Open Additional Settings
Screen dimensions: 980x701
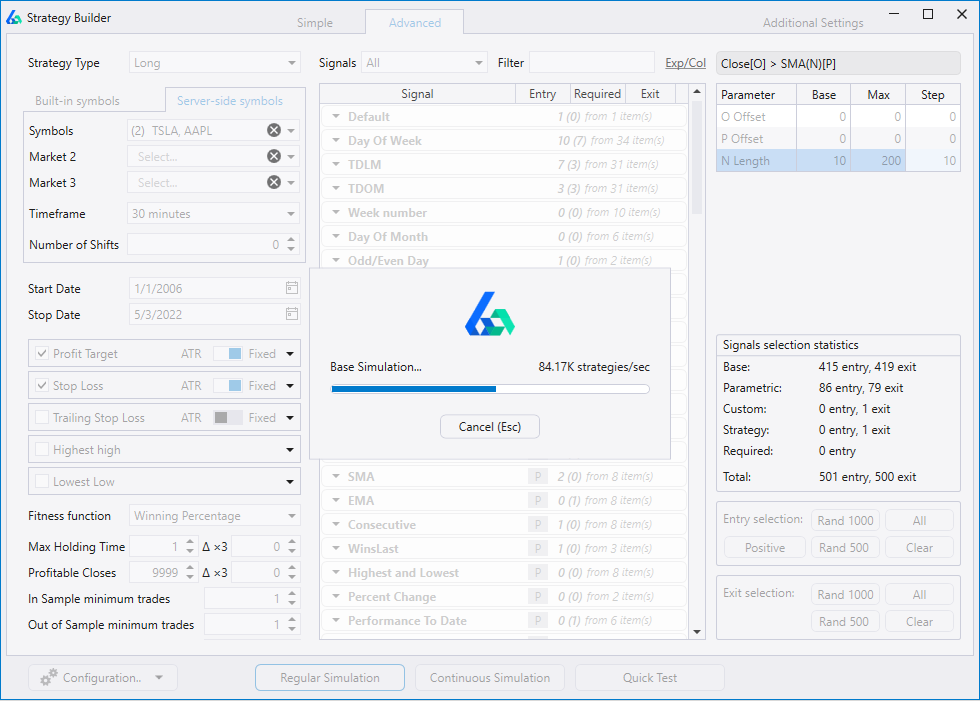pyautogui.click(x=813, y=22)
